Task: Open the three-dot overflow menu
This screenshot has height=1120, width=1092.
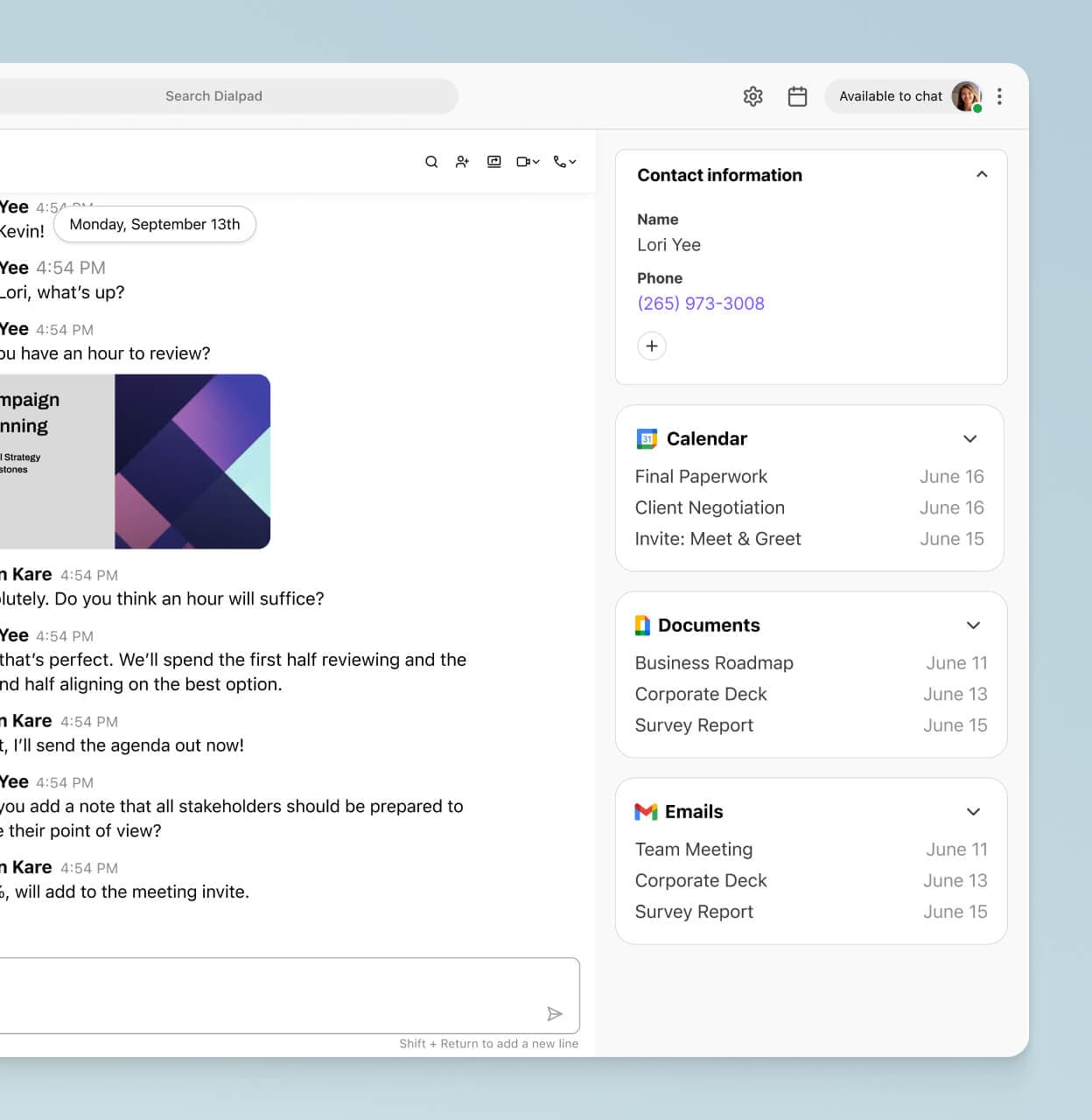Action: (999, 96)
